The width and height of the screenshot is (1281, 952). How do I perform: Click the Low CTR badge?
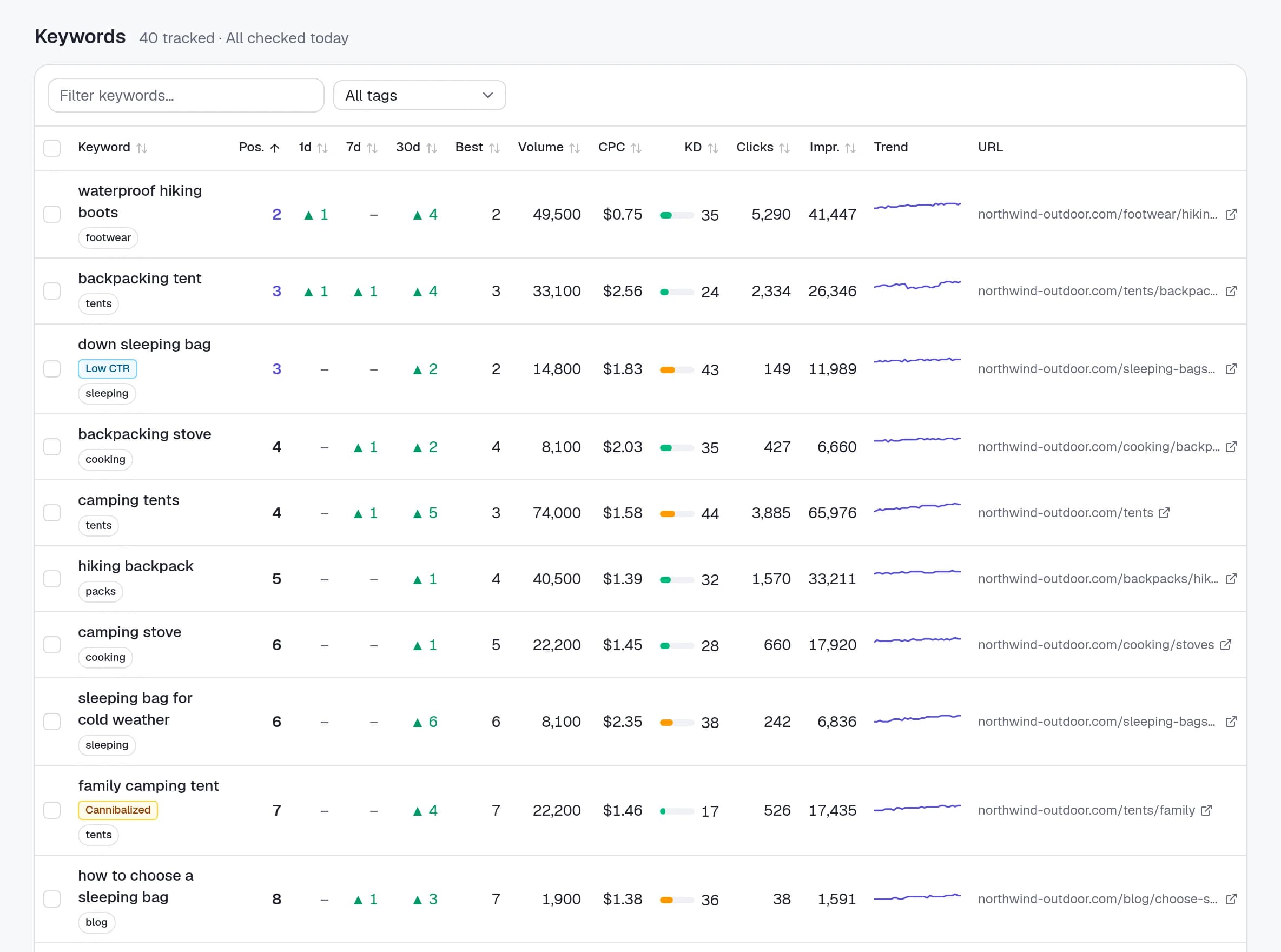point(107,369)
